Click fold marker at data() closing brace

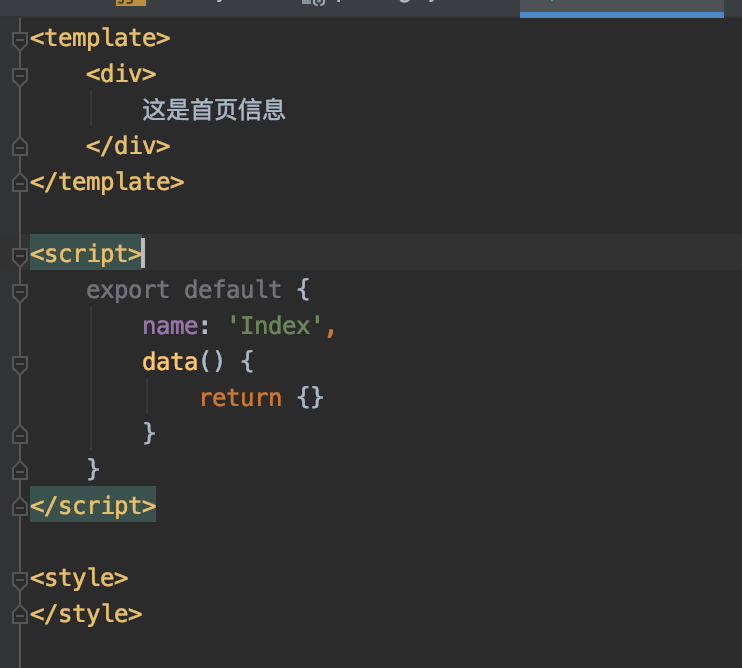pyautogui.click(x=19, y=435)
